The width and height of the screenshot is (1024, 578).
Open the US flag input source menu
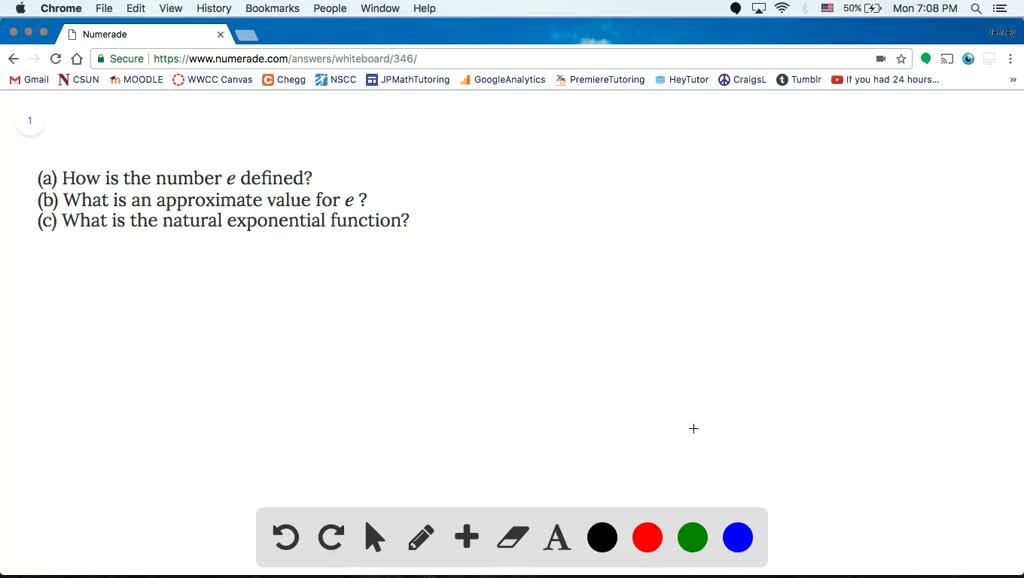click(x=827, y=8)
